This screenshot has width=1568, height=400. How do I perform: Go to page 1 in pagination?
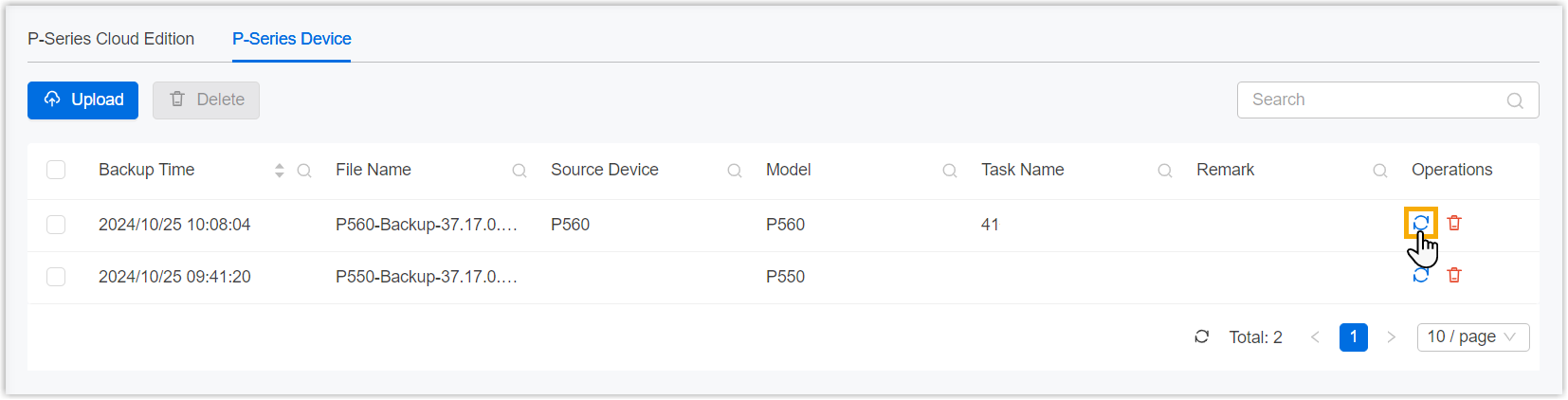[1353, 336]
